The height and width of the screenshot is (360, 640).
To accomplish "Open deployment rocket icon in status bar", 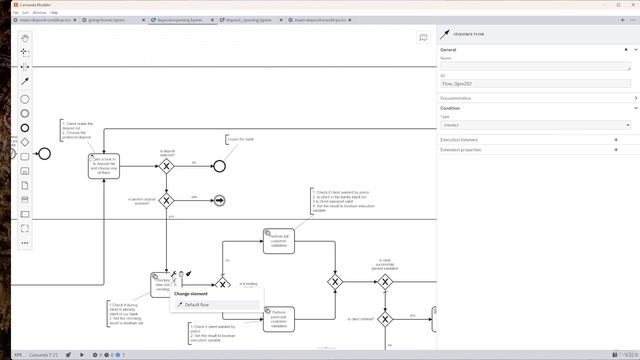I will coord(69,355).
